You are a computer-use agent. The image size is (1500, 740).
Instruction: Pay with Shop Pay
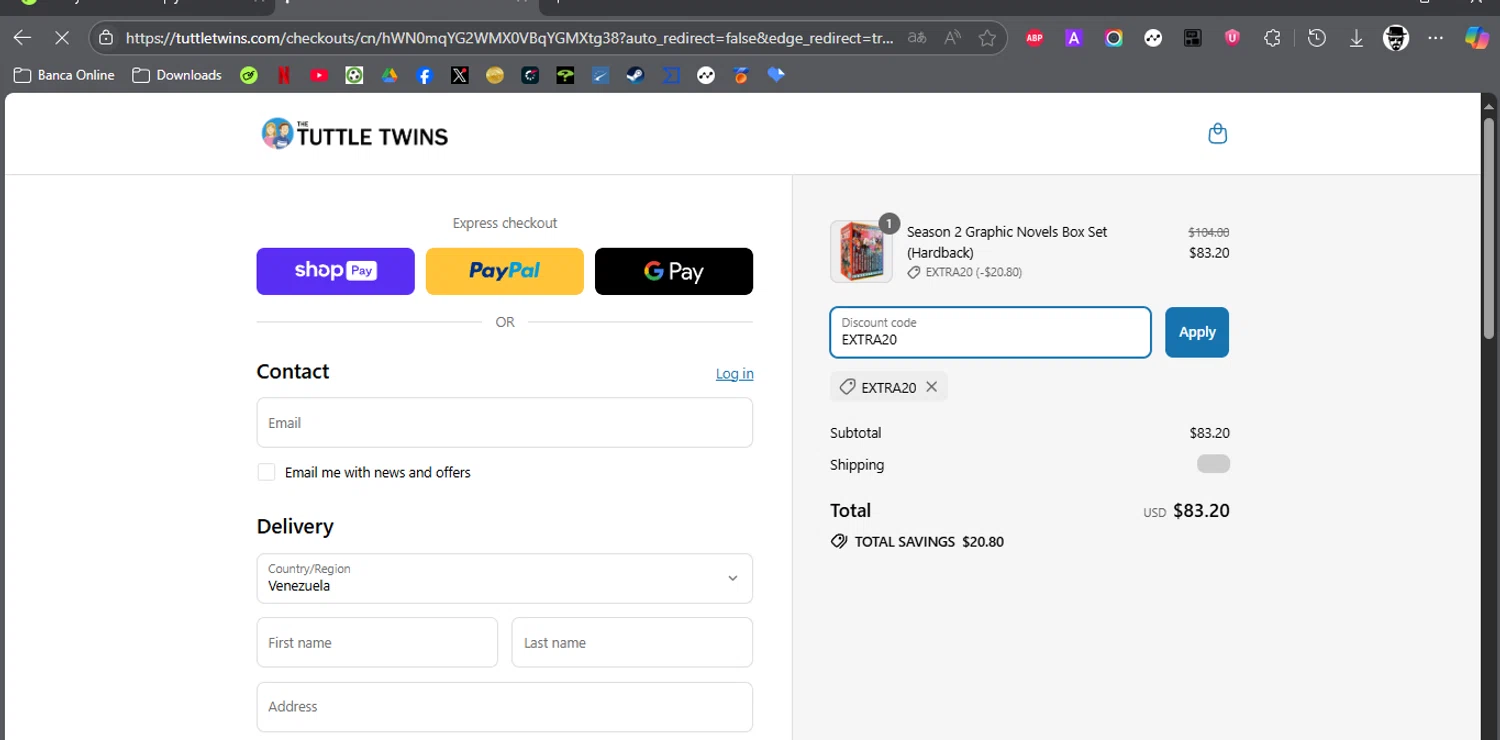click(335, 271)
